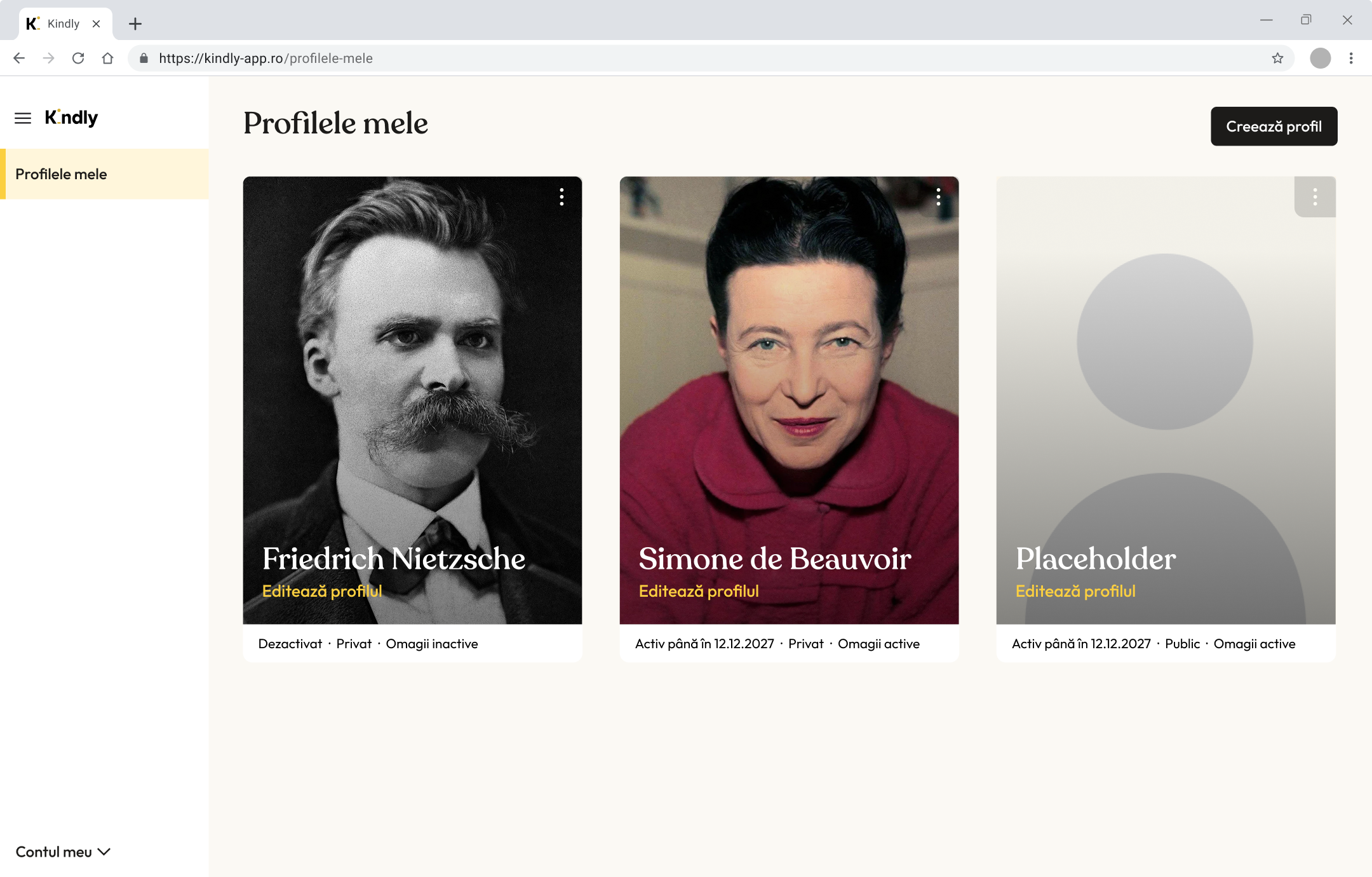Open the browser profile avatar
The height and width of the screenshot is (877, 1372).
click(1320, 58)
